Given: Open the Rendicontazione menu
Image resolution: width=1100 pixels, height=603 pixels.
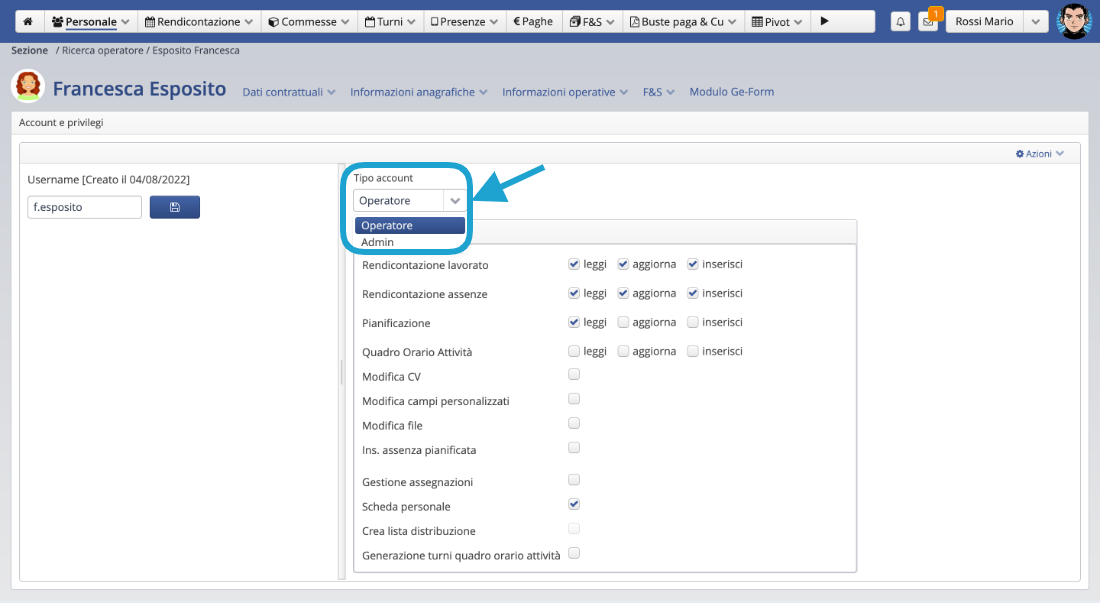Looking at the screenshot, I should tap(197, 21).
